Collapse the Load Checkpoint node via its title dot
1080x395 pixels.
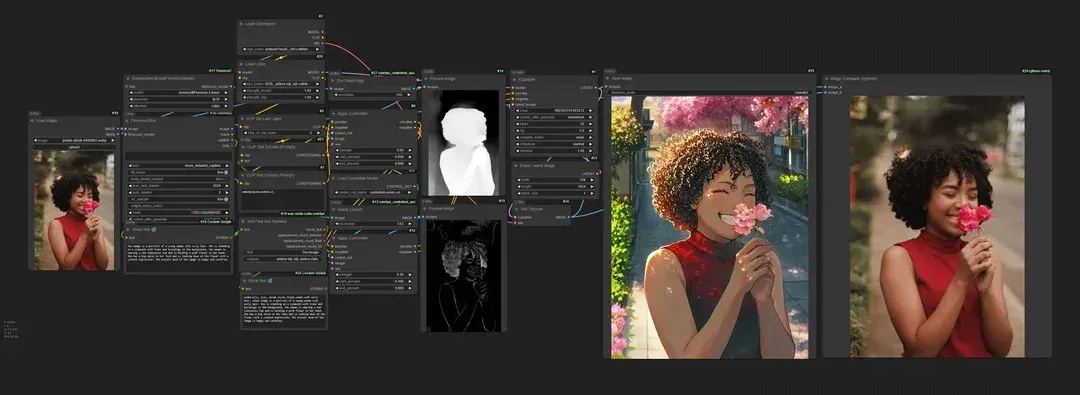(241, 24)
